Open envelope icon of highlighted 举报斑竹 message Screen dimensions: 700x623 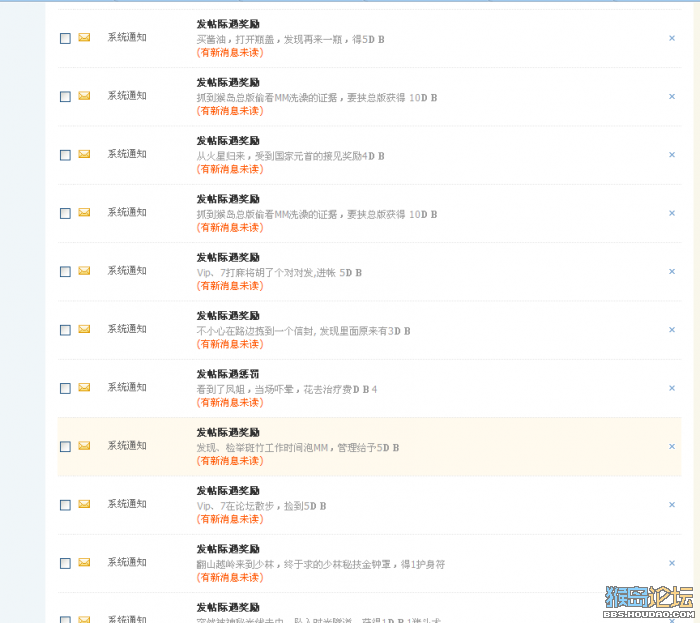[x=84, y=446]
